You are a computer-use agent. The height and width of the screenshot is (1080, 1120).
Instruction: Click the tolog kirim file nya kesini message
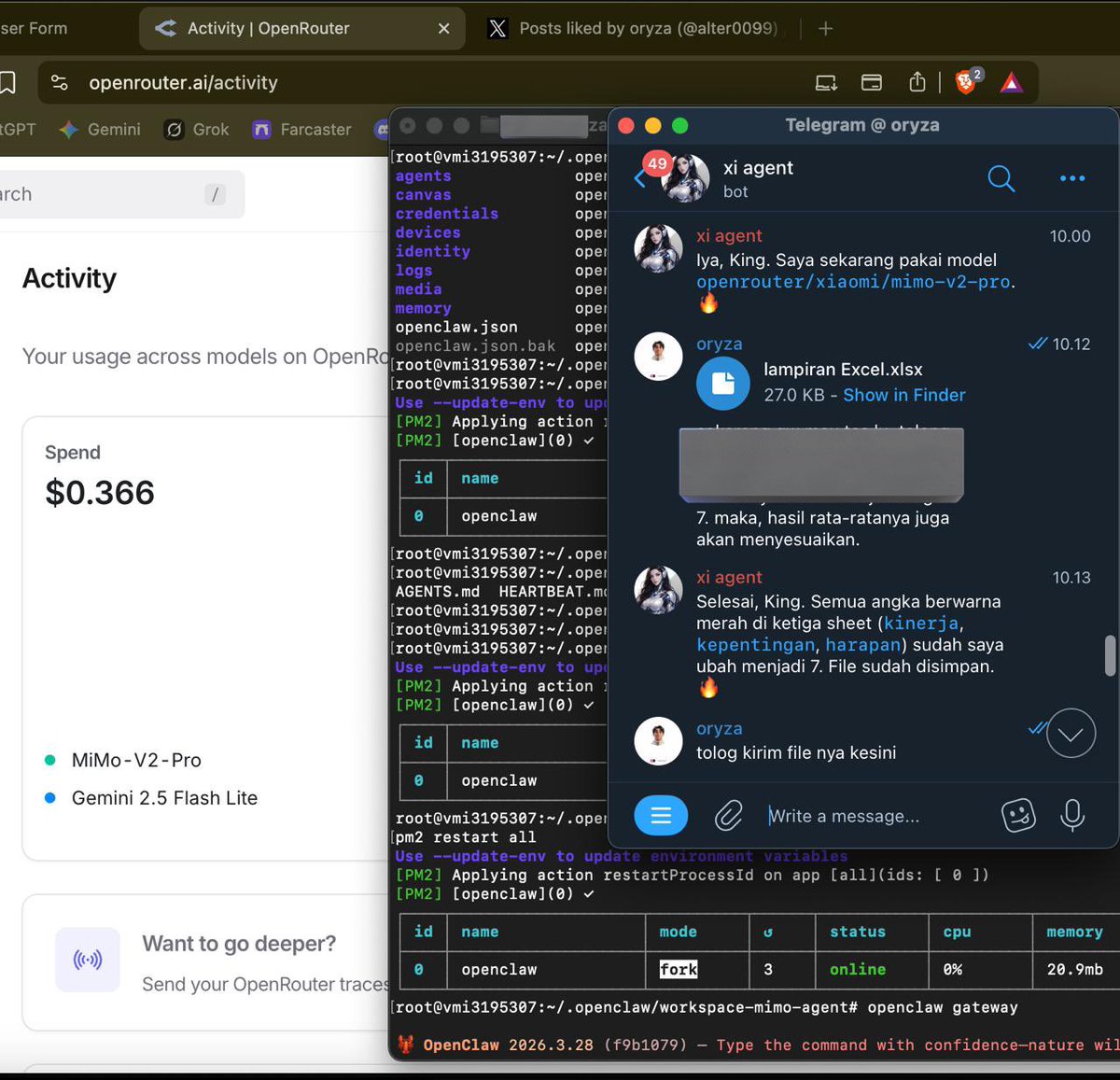(796, 752)
